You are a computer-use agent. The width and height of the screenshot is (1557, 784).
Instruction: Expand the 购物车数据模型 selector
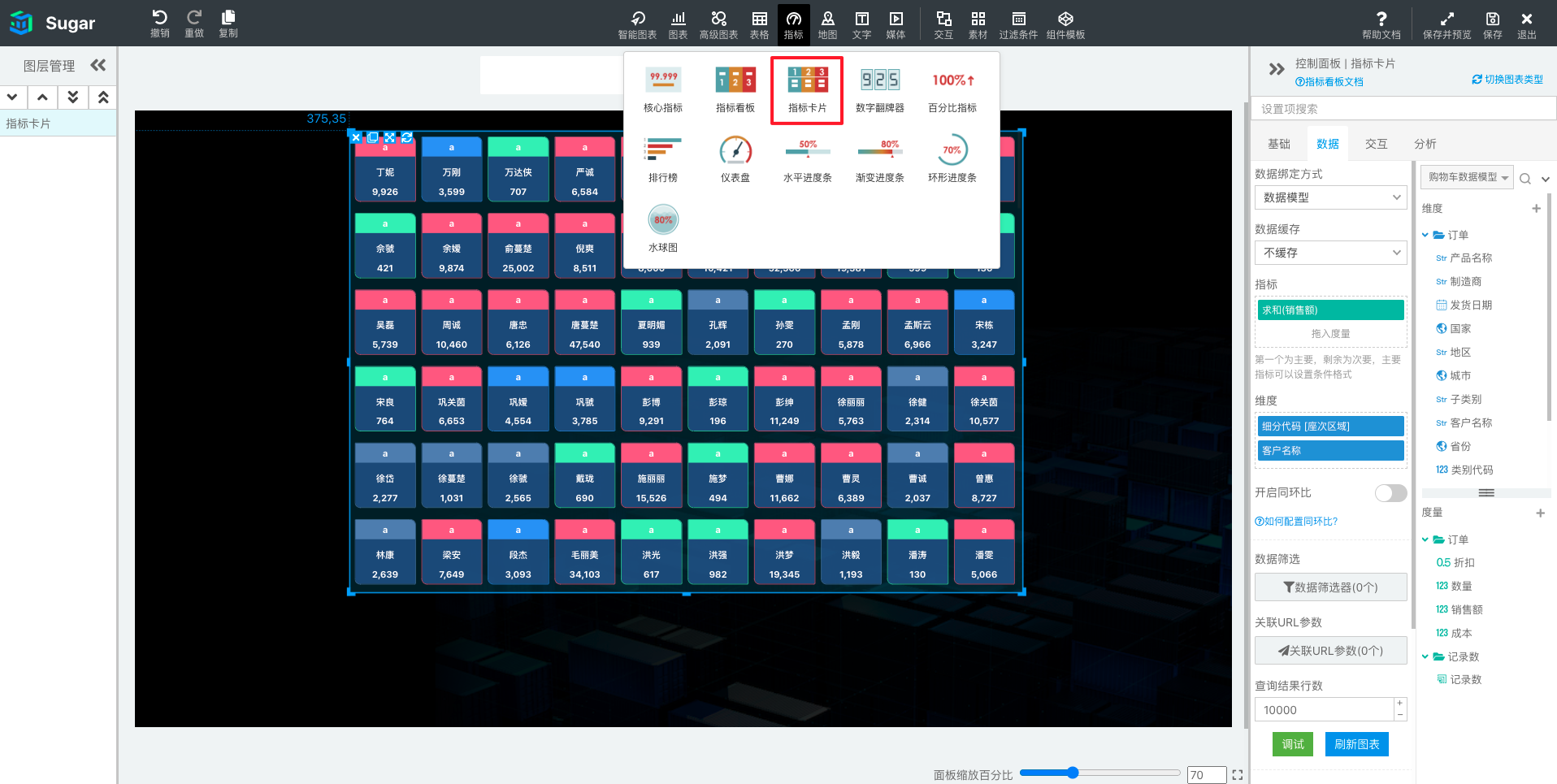pyautogui.click(x=1467, y=177)
